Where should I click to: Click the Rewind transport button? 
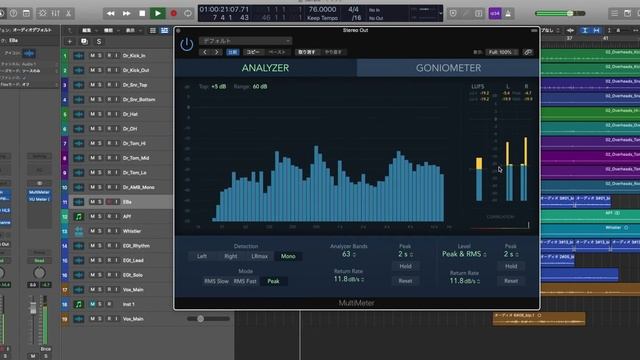111,13
